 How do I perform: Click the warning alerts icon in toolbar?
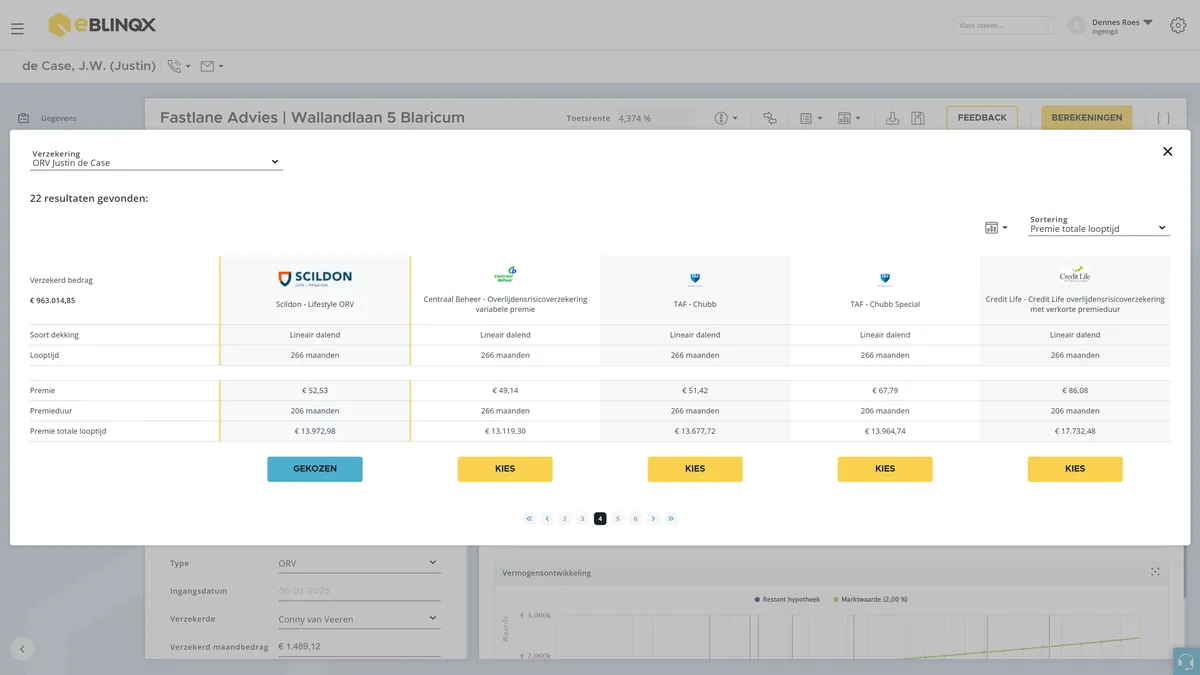point(726,118)
